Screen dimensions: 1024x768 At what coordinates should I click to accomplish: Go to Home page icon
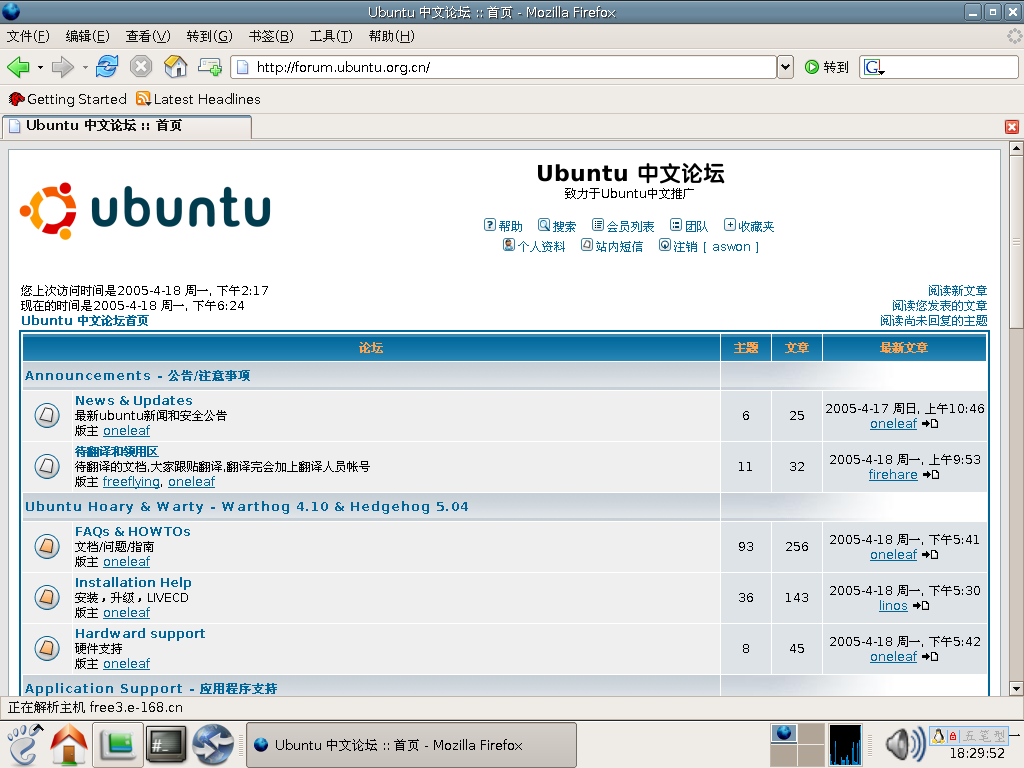[x=175, y=67]
